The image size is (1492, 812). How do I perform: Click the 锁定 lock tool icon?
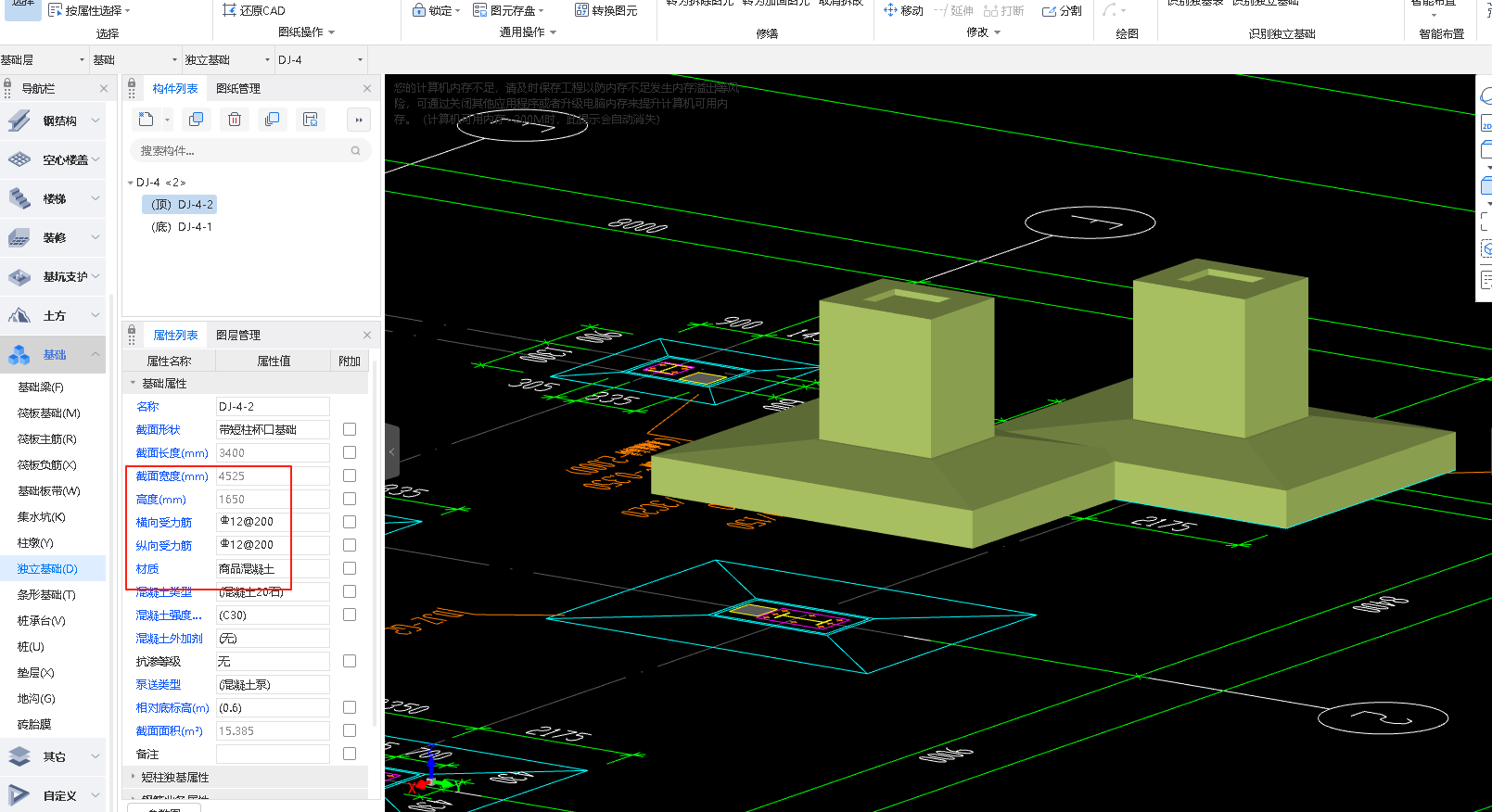419,10
